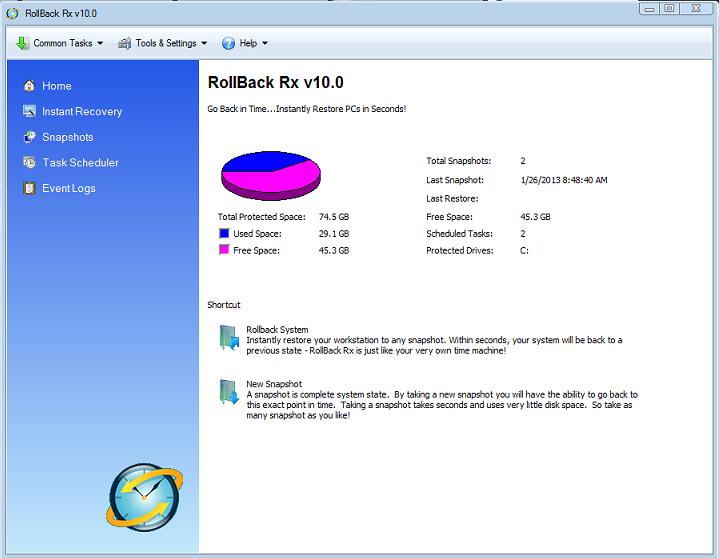
Task: Click the Event Logs clipboard icon
Action: 29,188
